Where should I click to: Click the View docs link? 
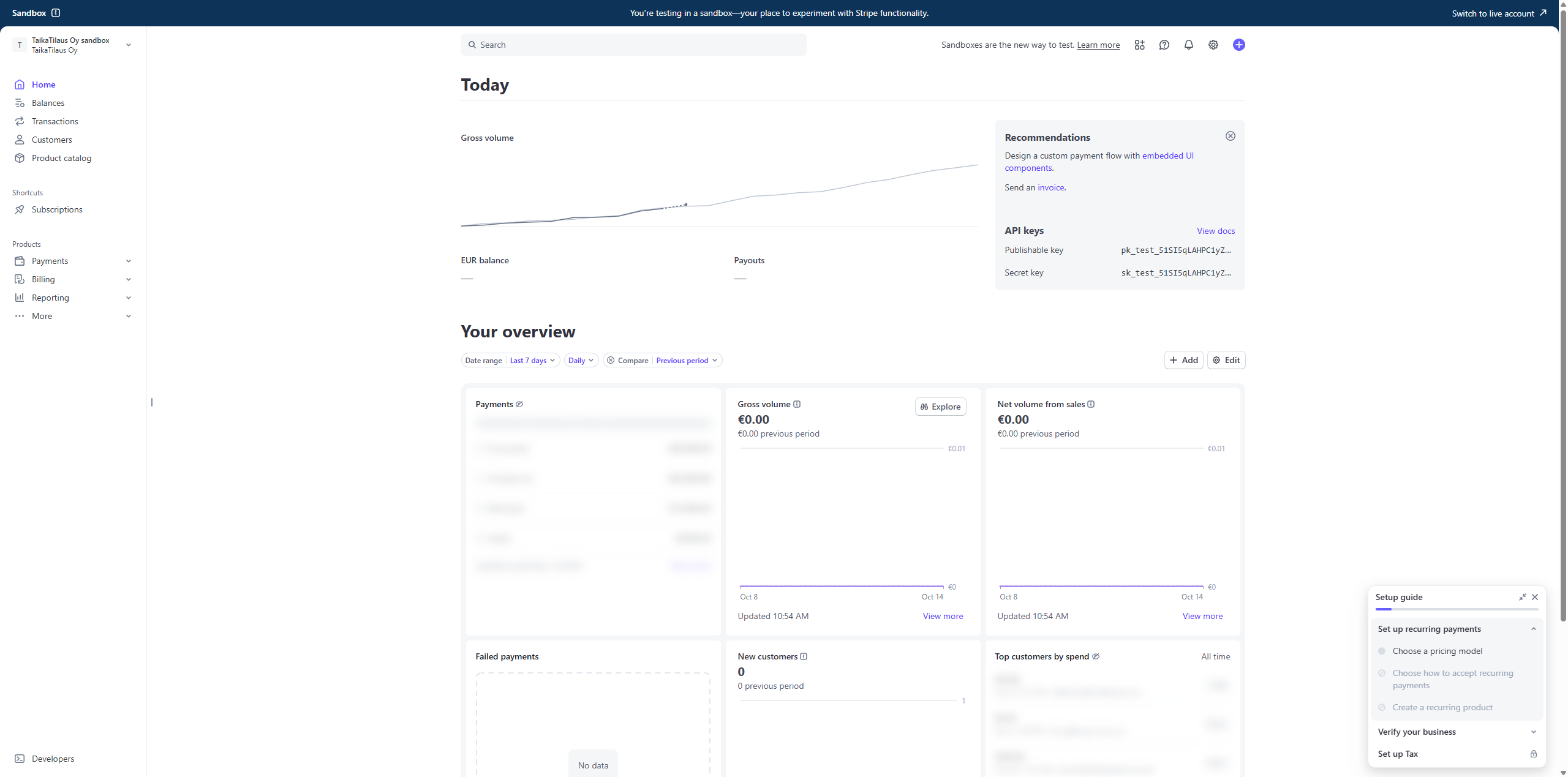(x=1215, y=231)
